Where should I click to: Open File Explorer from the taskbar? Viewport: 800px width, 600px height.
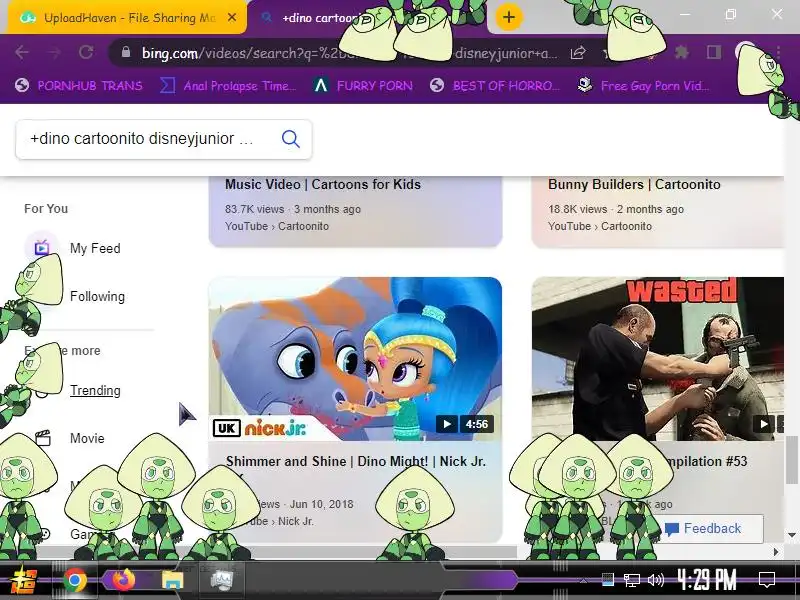coord(172,581)
